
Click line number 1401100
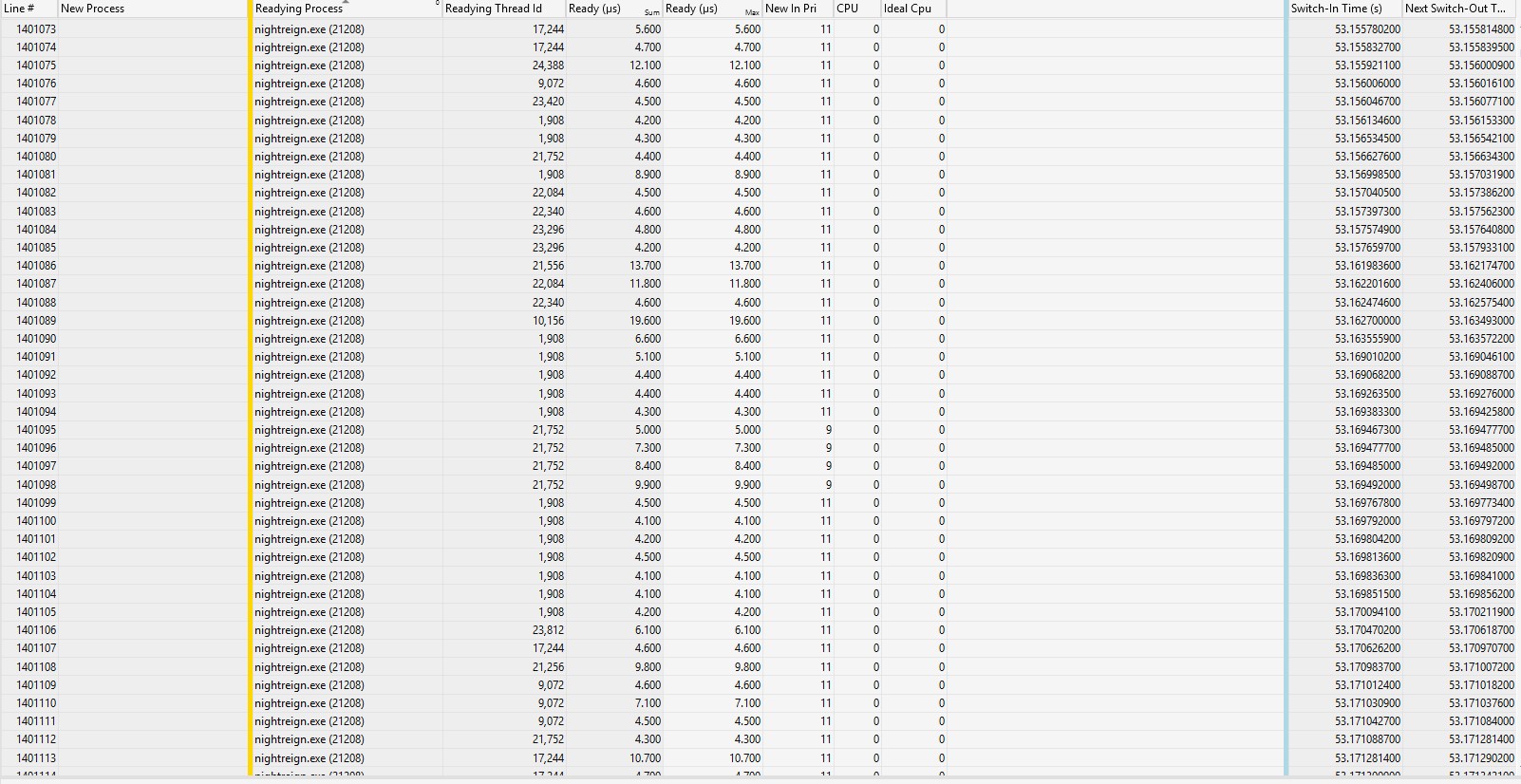click(x=36, y=521)
